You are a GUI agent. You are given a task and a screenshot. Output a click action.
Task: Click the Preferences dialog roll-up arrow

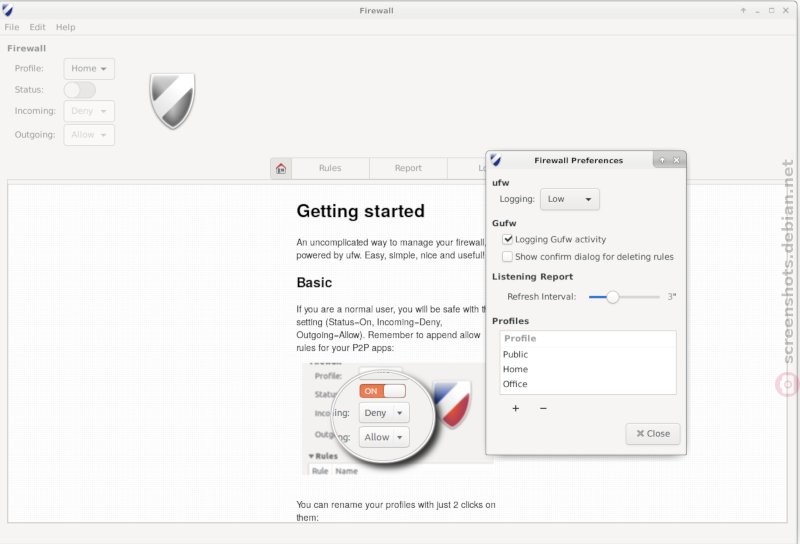pyautogui.click(x=662, y=160)
